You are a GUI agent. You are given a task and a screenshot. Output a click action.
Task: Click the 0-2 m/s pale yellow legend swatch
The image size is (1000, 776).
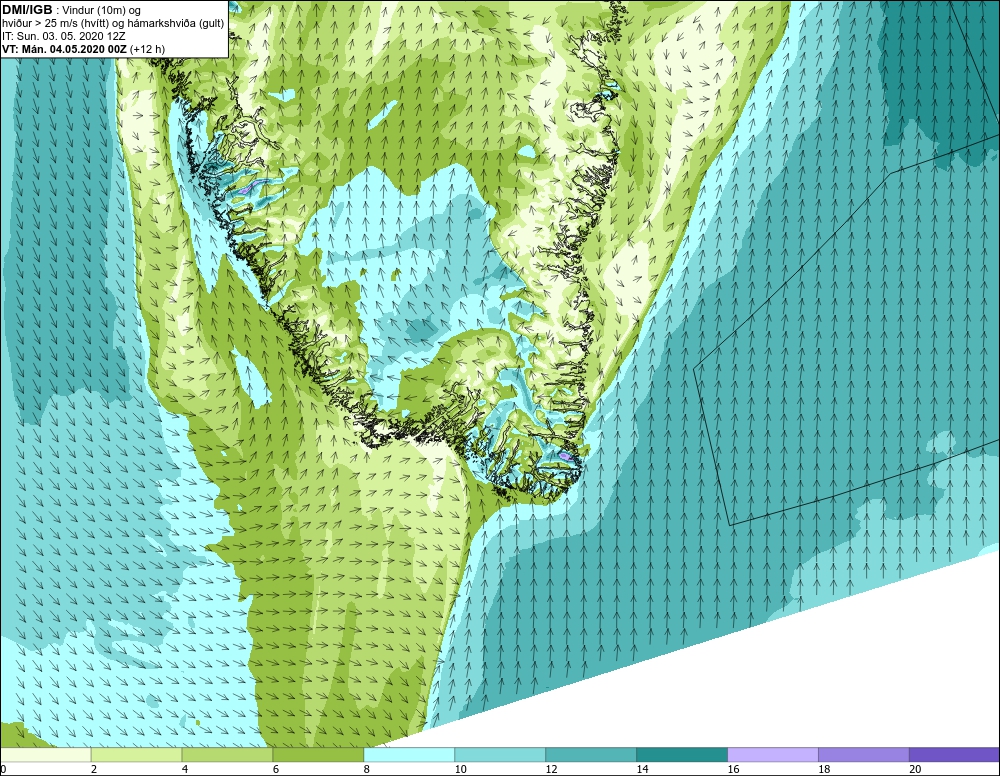[45, 755]
